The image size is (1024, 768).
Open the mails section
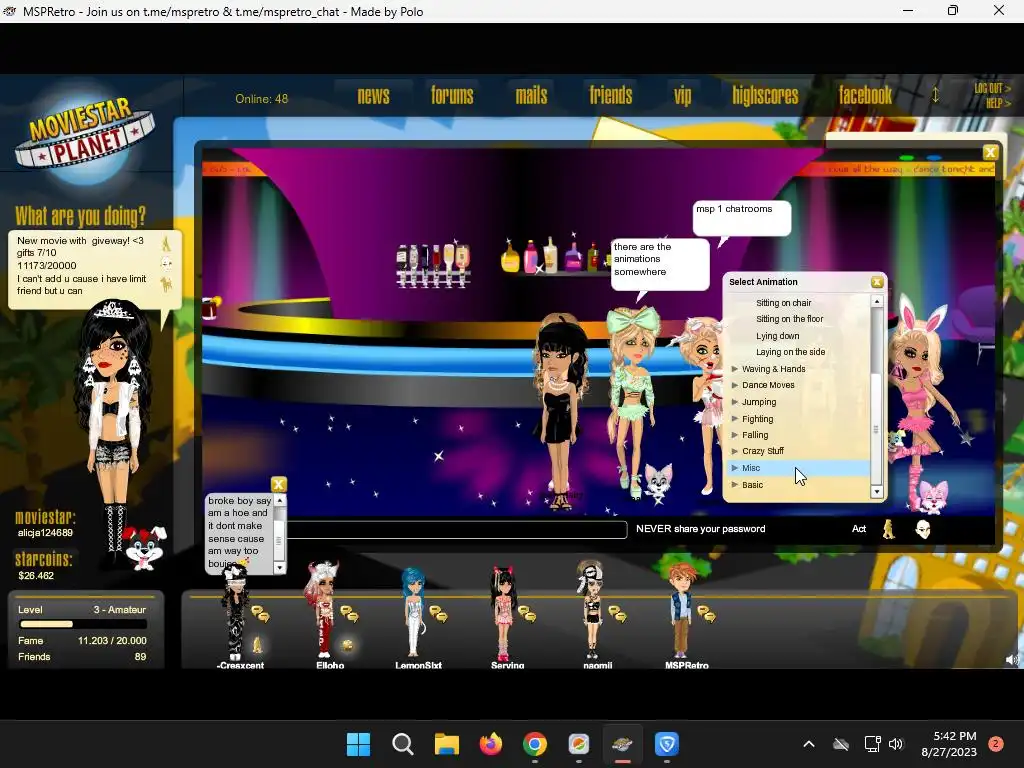[531, 96]
